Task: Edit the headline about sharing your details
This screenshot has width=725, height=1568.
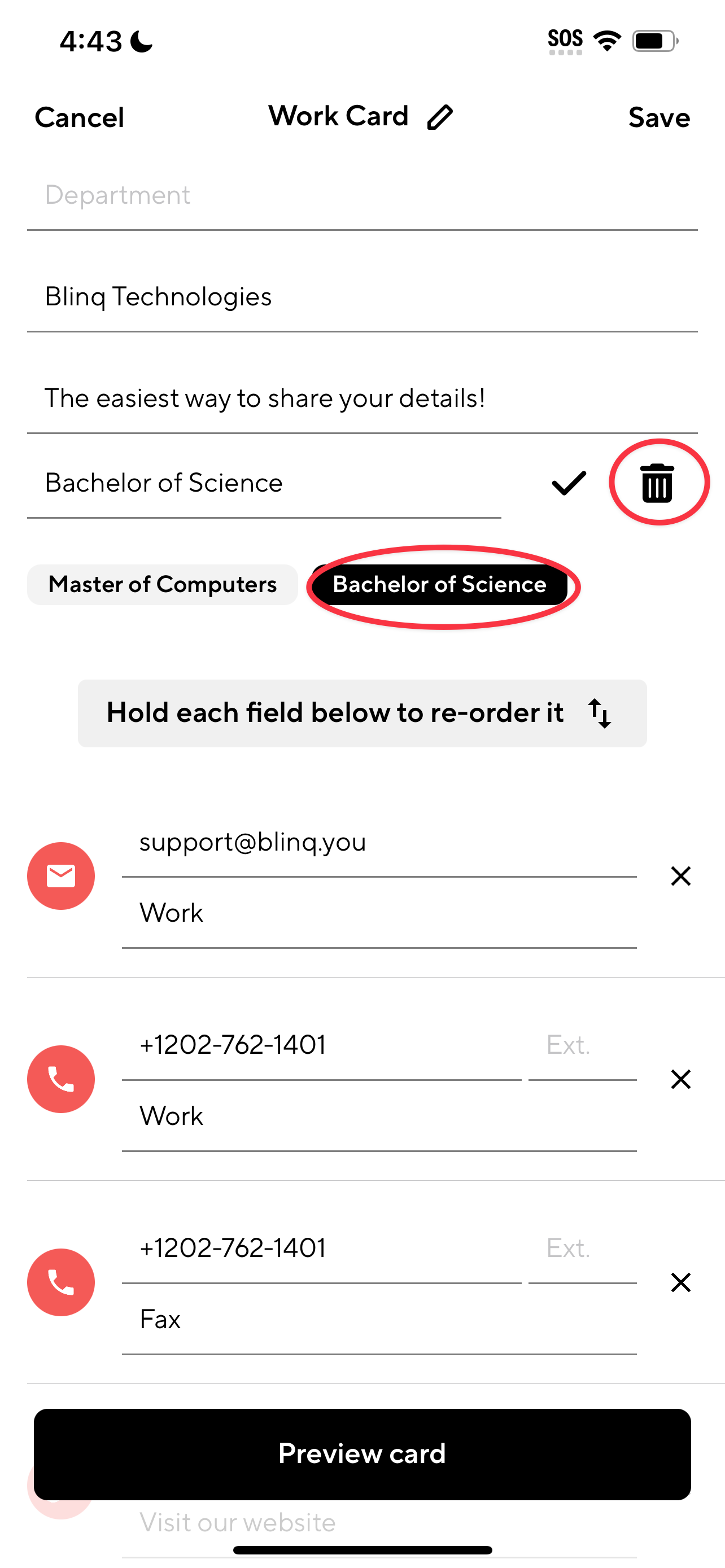Action: [x=362, y=398]
